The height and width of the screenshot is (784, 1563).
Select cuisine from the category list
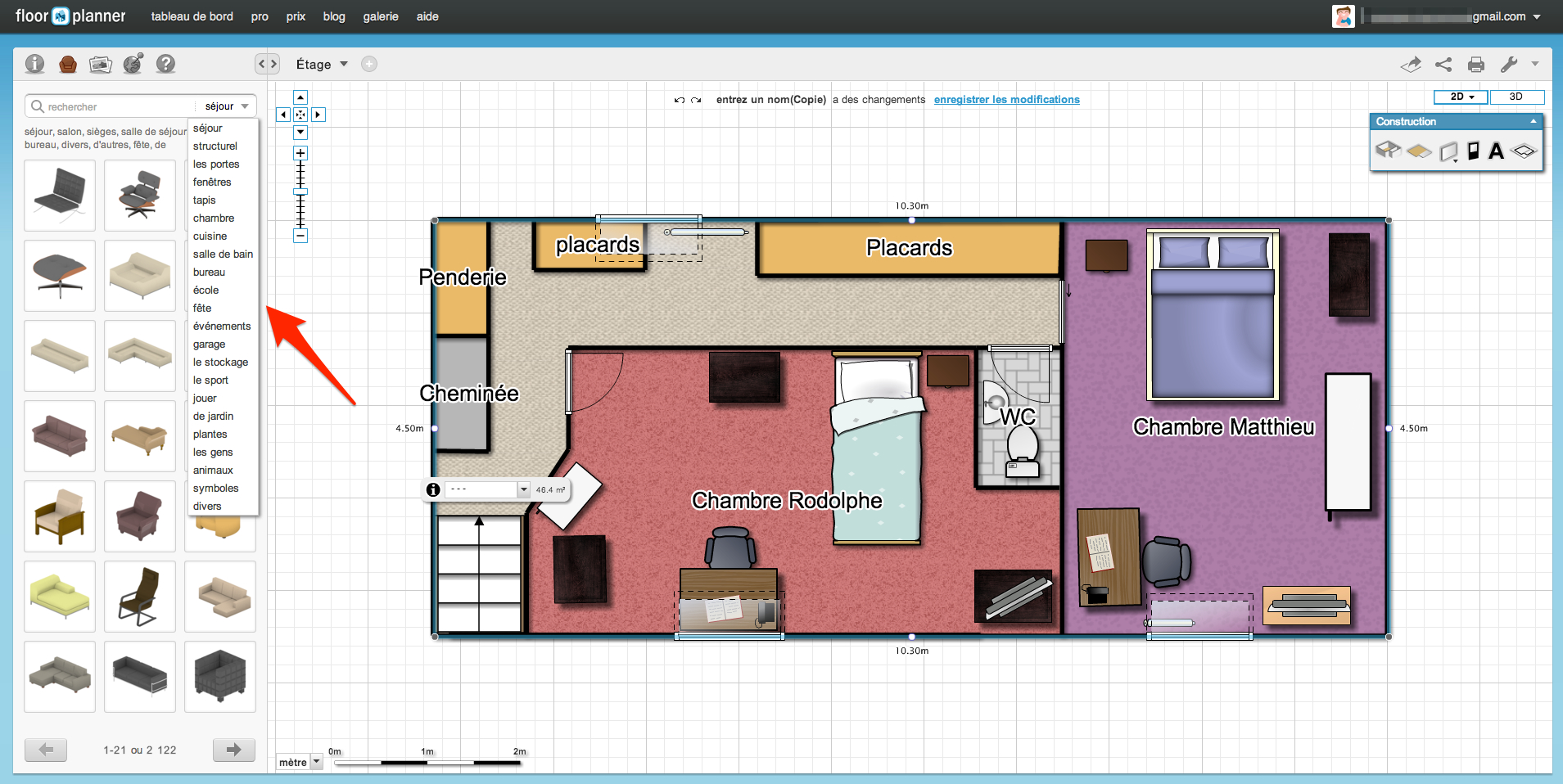(210, 236)
